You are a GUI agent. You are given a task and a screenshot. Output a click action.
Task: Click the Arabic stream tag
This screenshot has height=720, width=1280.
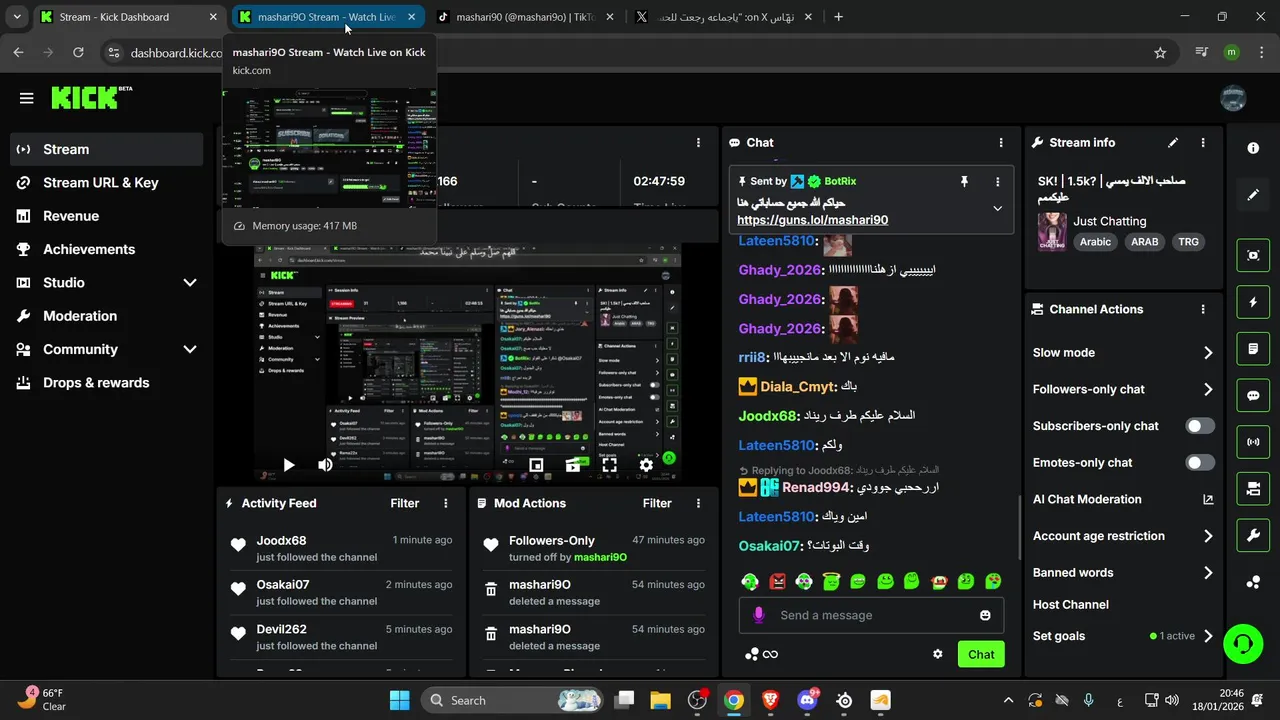coord(1095,242)
